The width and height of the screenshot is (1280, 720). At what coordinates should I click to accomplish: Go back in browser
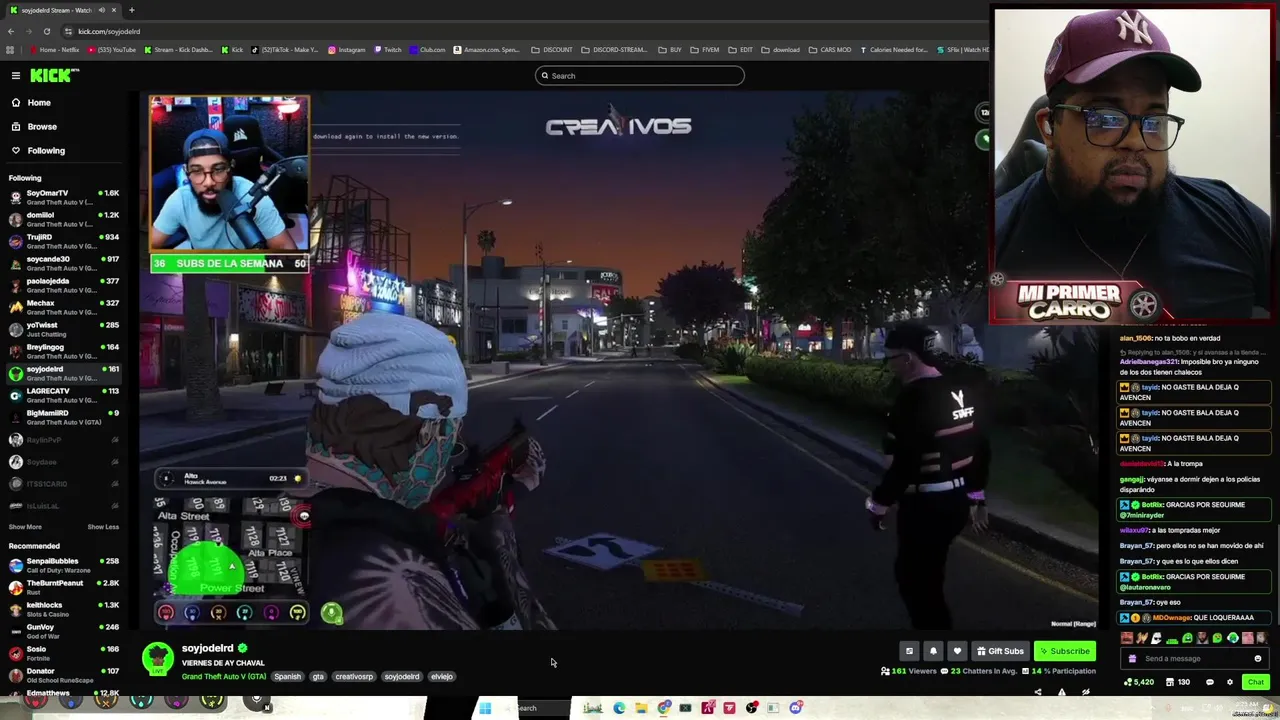coord(11,31)
